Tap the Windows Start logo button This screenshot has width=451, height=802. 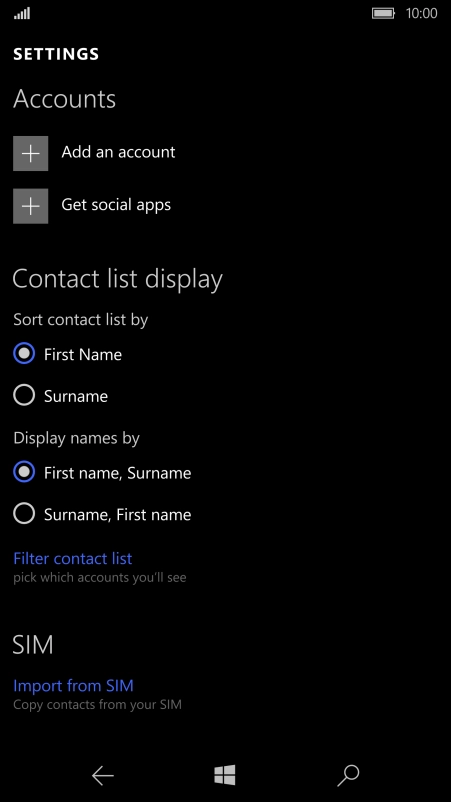point(225,775)
